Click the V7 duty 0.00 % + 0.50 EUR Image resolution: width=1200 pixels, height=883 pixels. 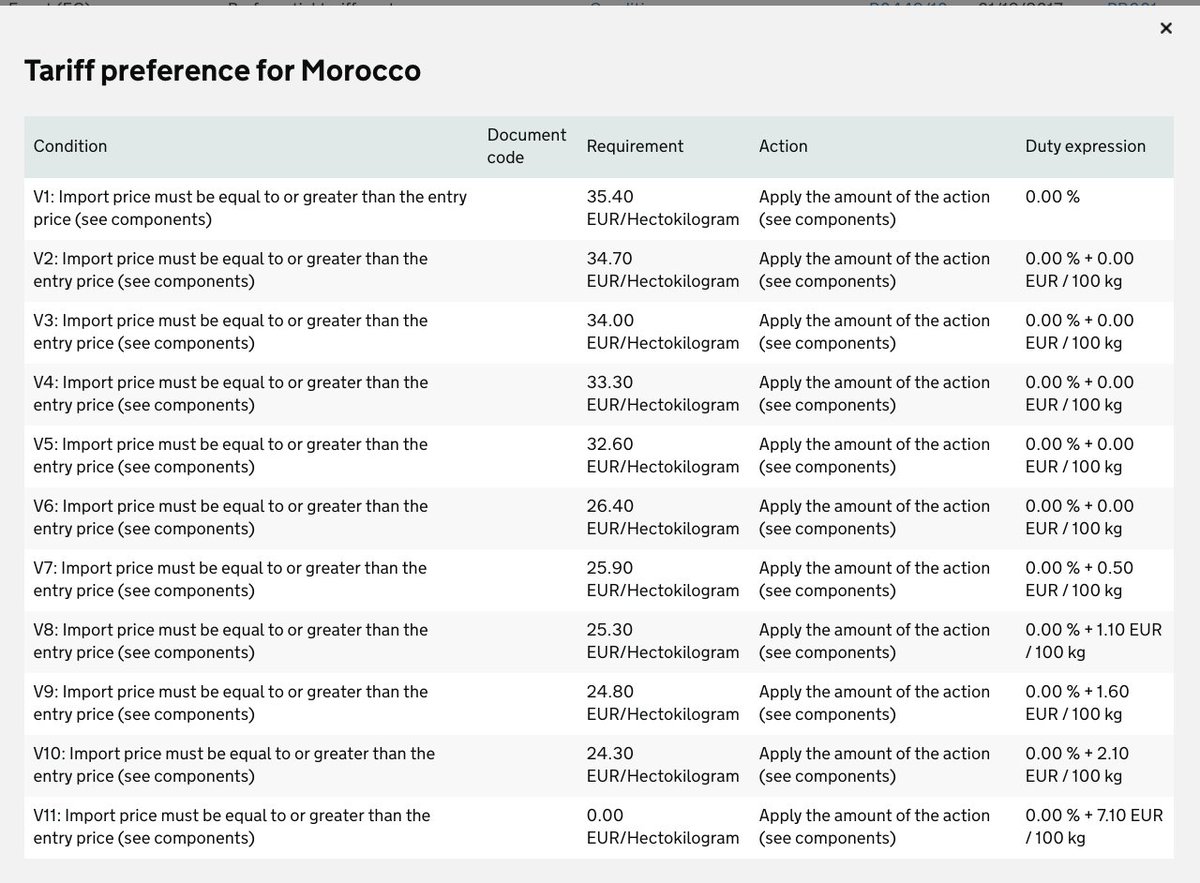1080,580
